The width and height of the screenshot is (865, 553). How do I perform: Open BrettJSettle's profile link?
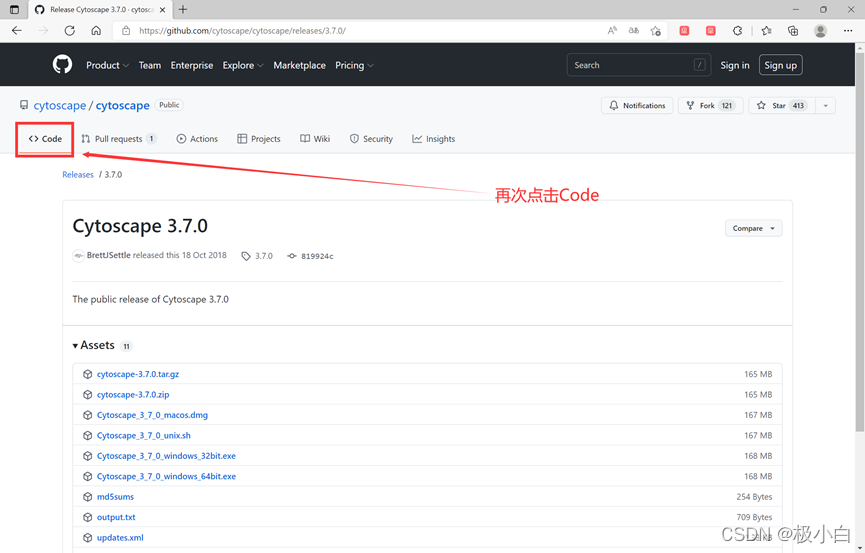pyautogui.click(x=109, y=256)
